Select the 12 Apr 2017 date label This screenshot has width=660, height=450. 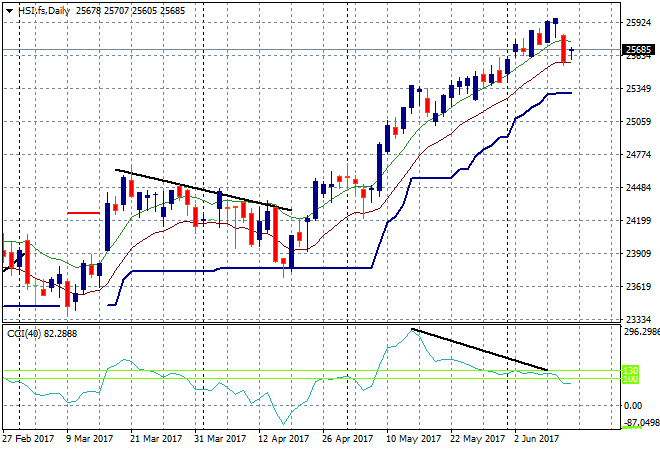(284, 439)
